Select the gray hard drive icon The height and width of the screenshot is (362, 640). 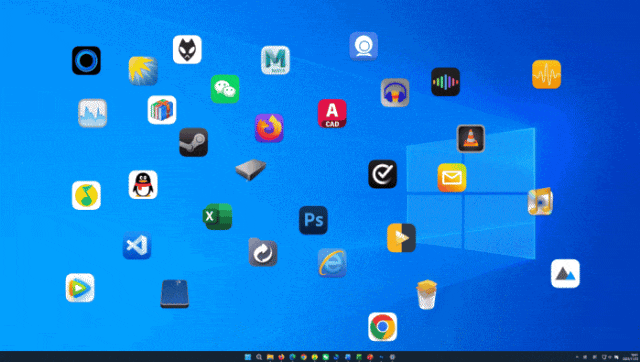coord(251,169)
